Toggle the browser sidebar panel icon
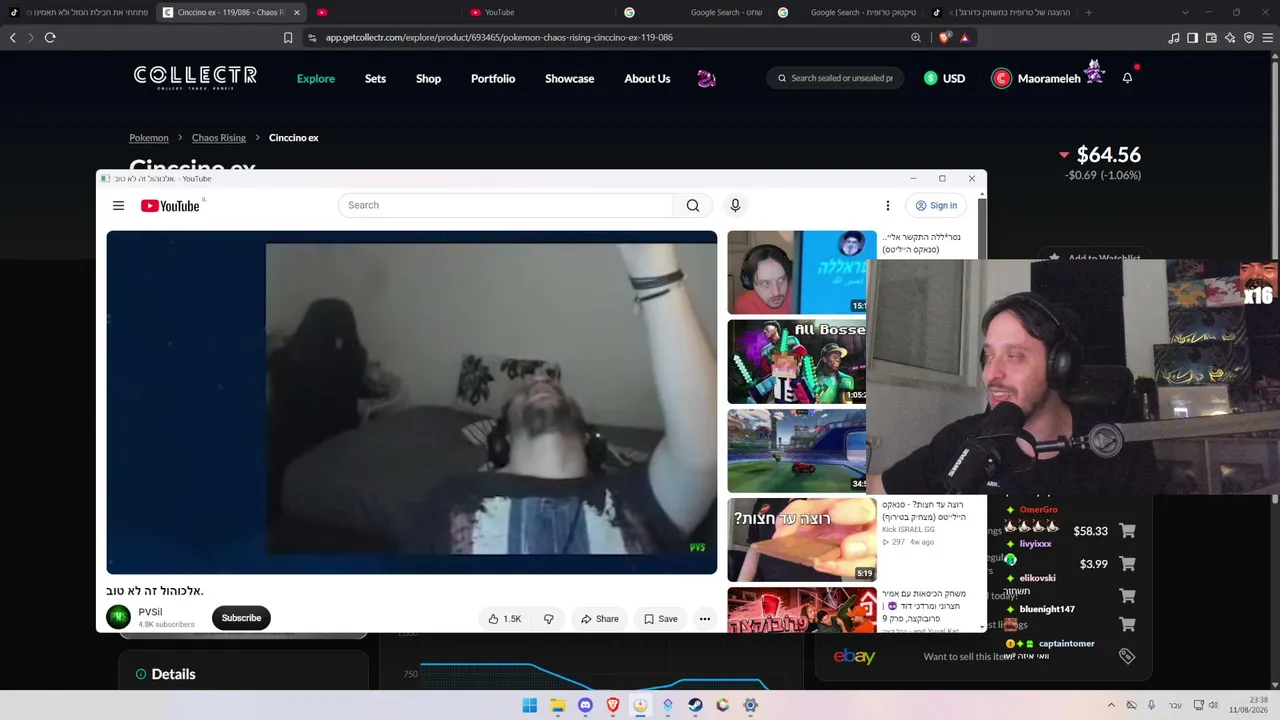 click(x=1192, y=38)
